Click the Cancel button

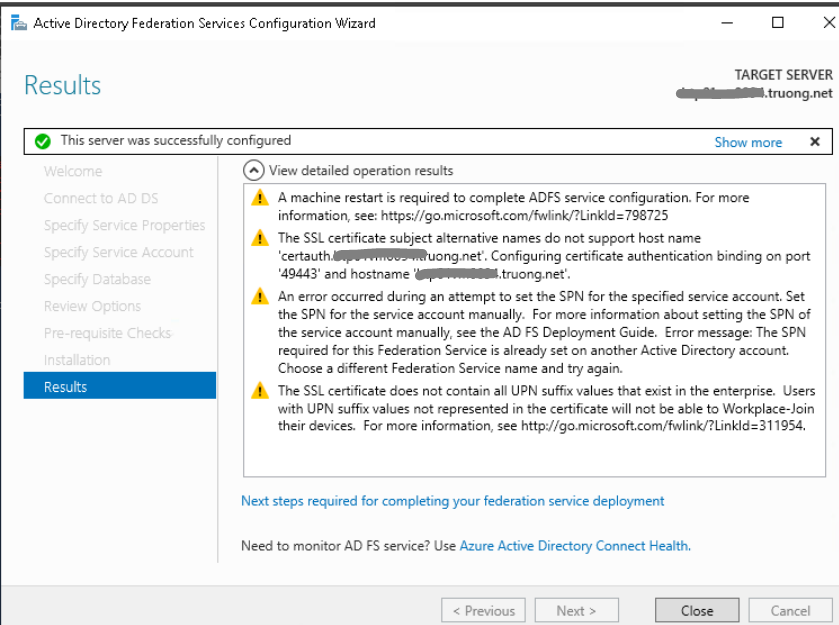point(790,610)
